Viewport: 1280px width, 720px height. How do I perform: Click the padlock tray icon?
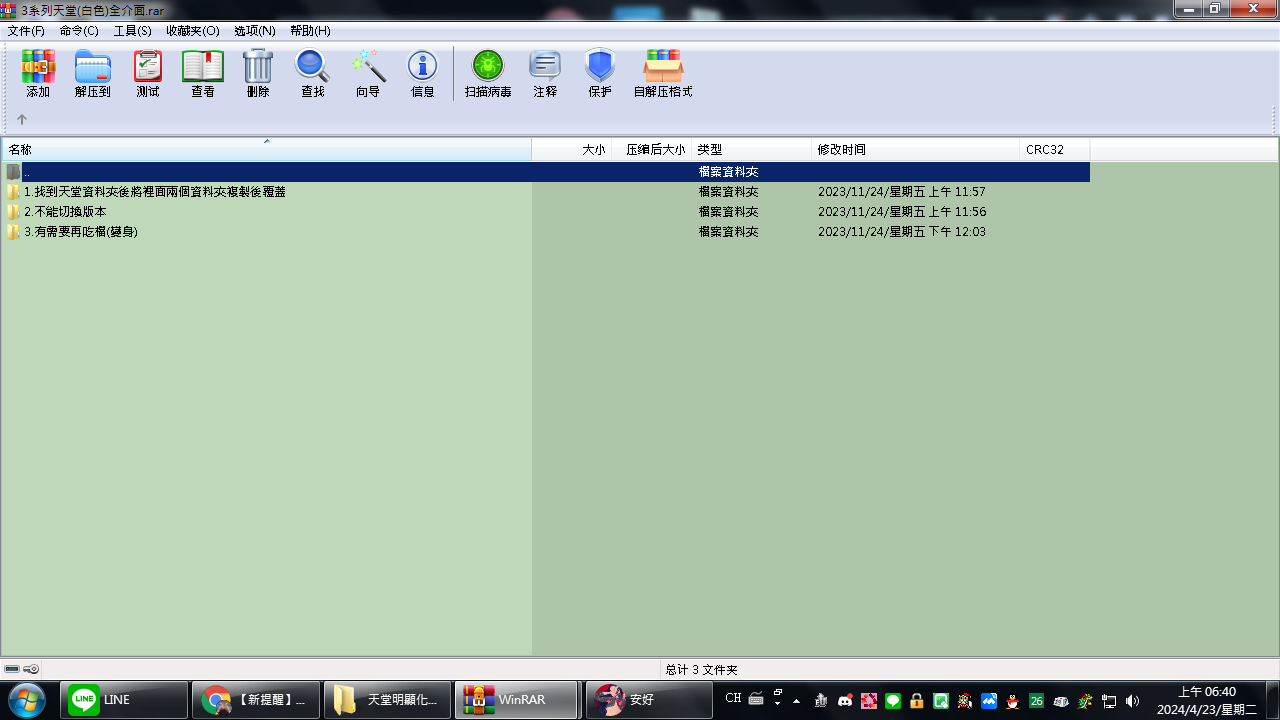[x=917, y=701]
